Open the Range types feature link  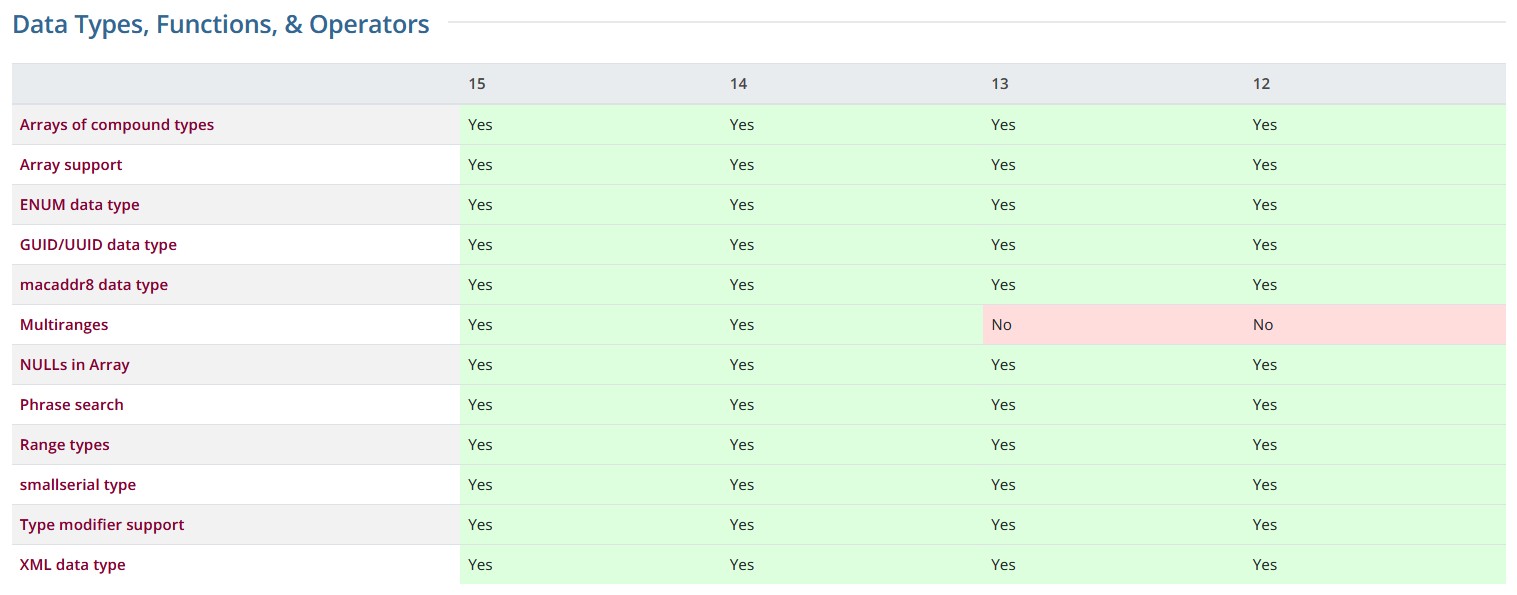(65, 445)
